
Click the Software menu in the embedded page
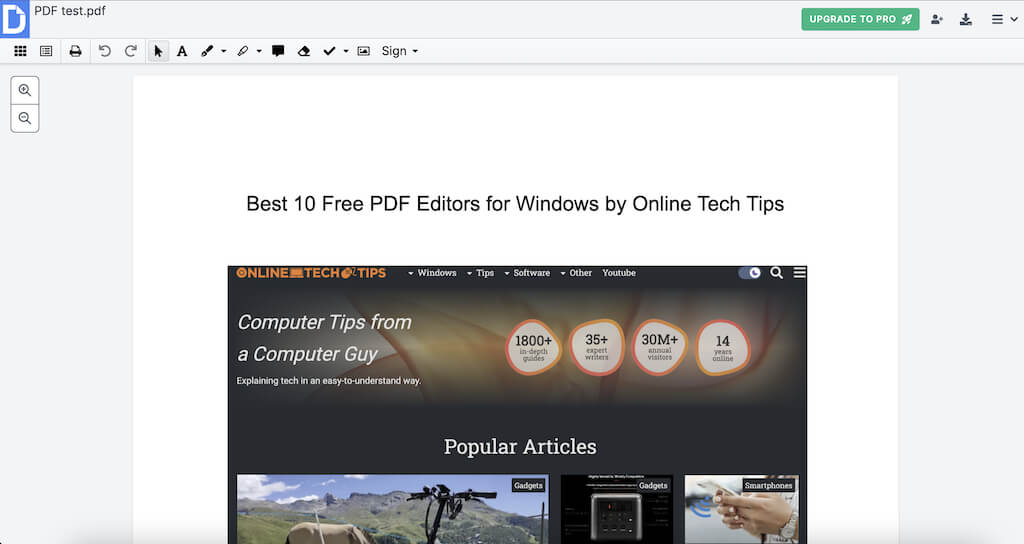tap(527, 273)
